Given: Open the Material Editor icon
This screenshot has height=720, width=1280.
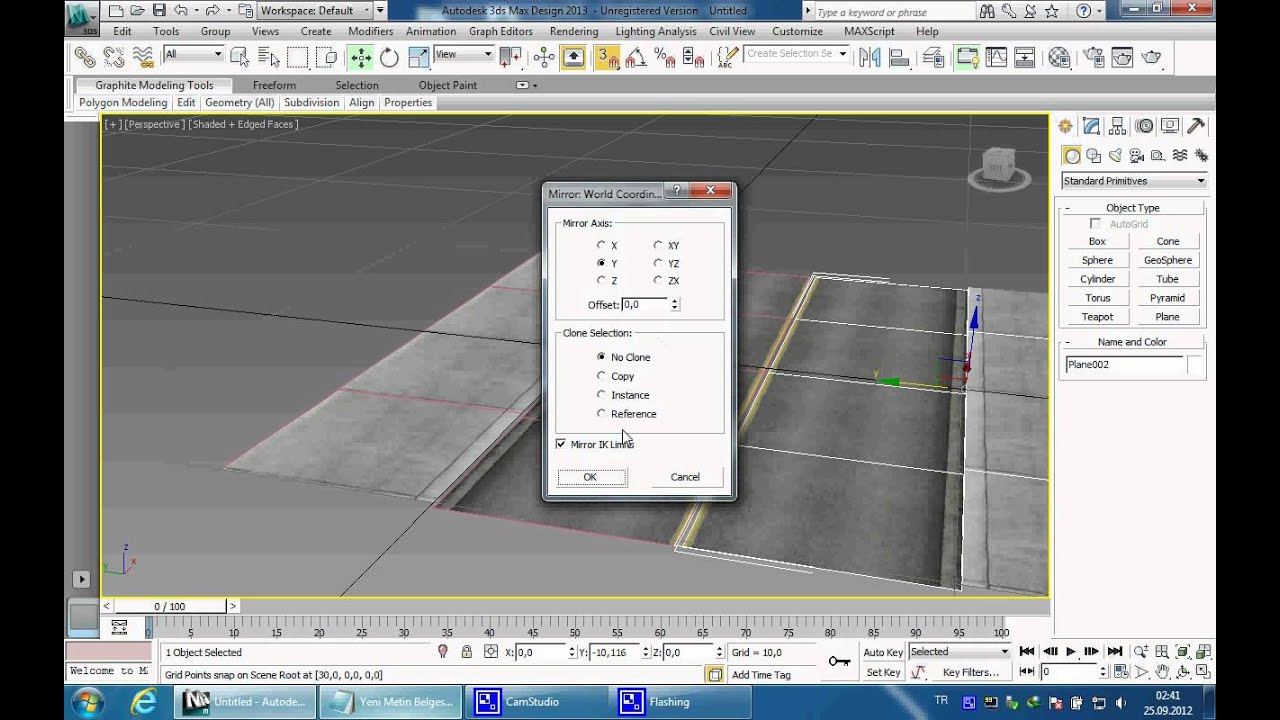Looking at the screenshot, I should coord(1060,57).
